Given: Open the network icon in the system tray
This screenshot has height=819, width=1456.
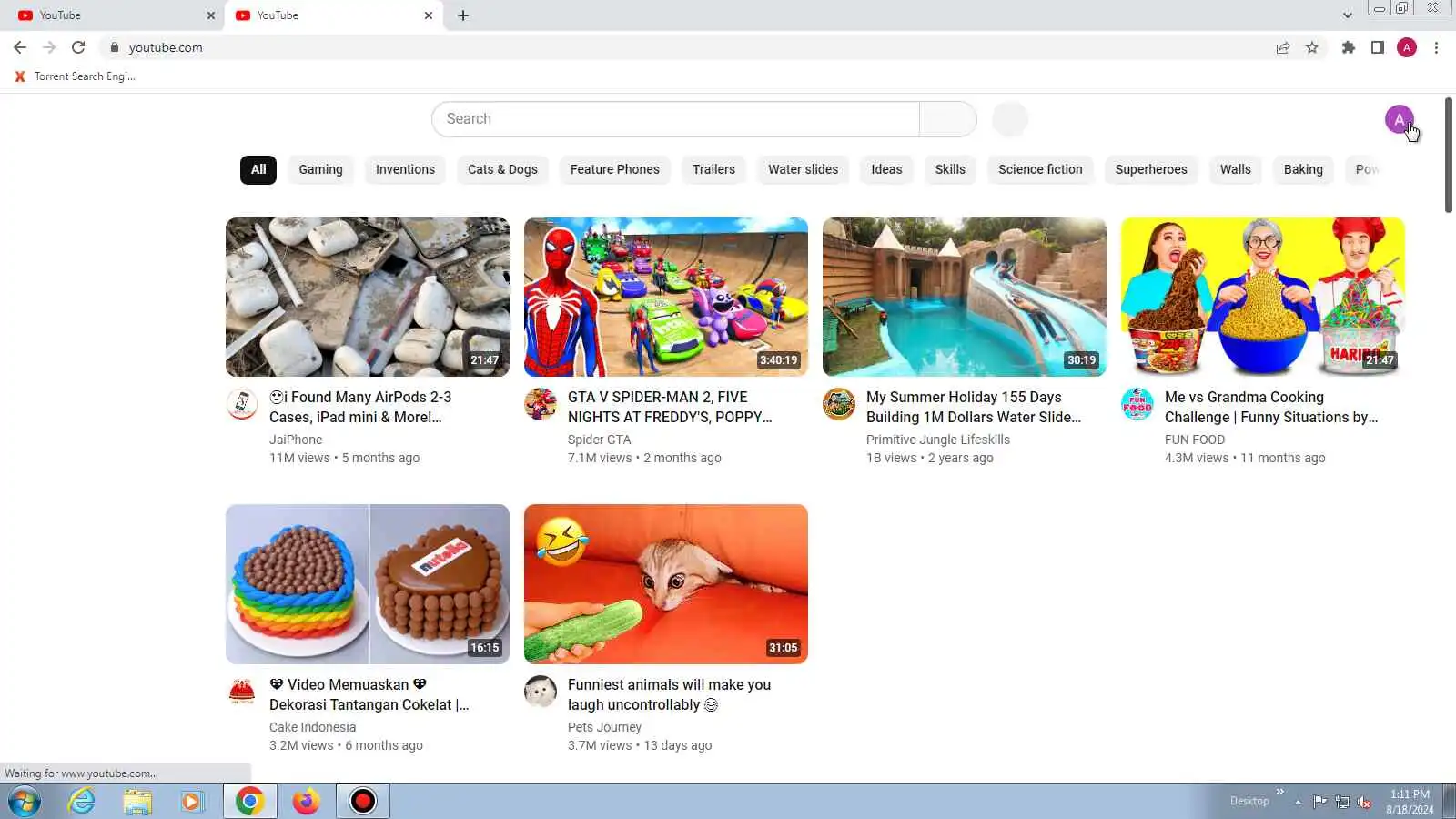Looking at the screenshot, I should point(1342,802).
